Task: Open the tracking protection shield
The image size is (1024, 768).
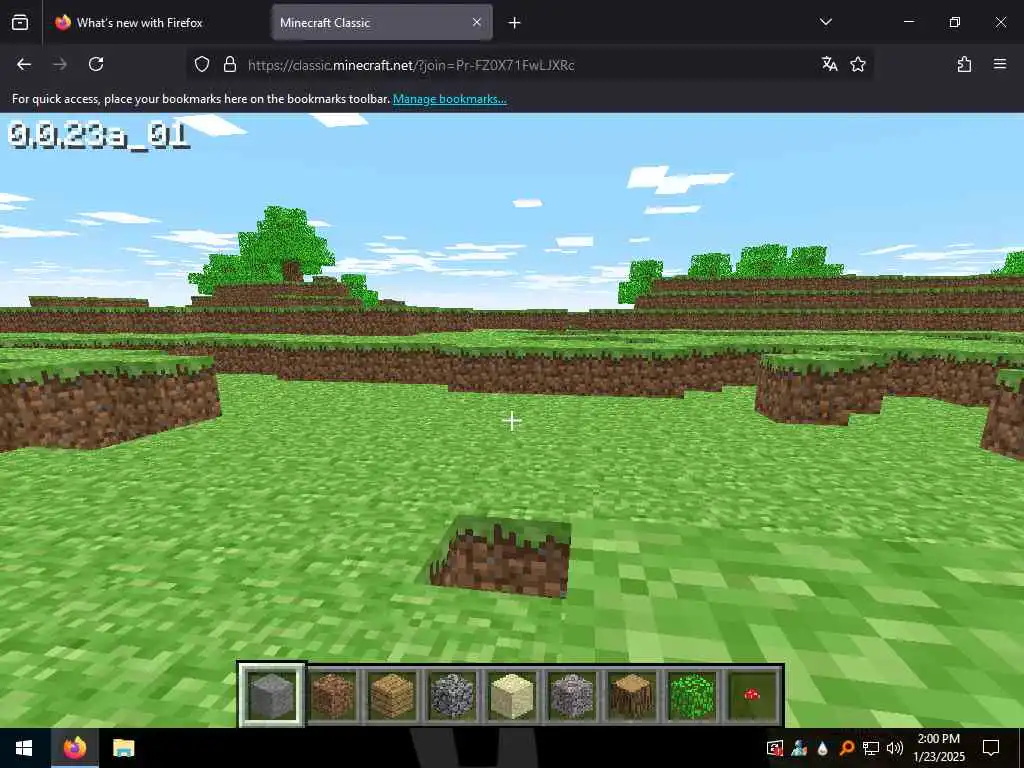Action: (202, 64)
